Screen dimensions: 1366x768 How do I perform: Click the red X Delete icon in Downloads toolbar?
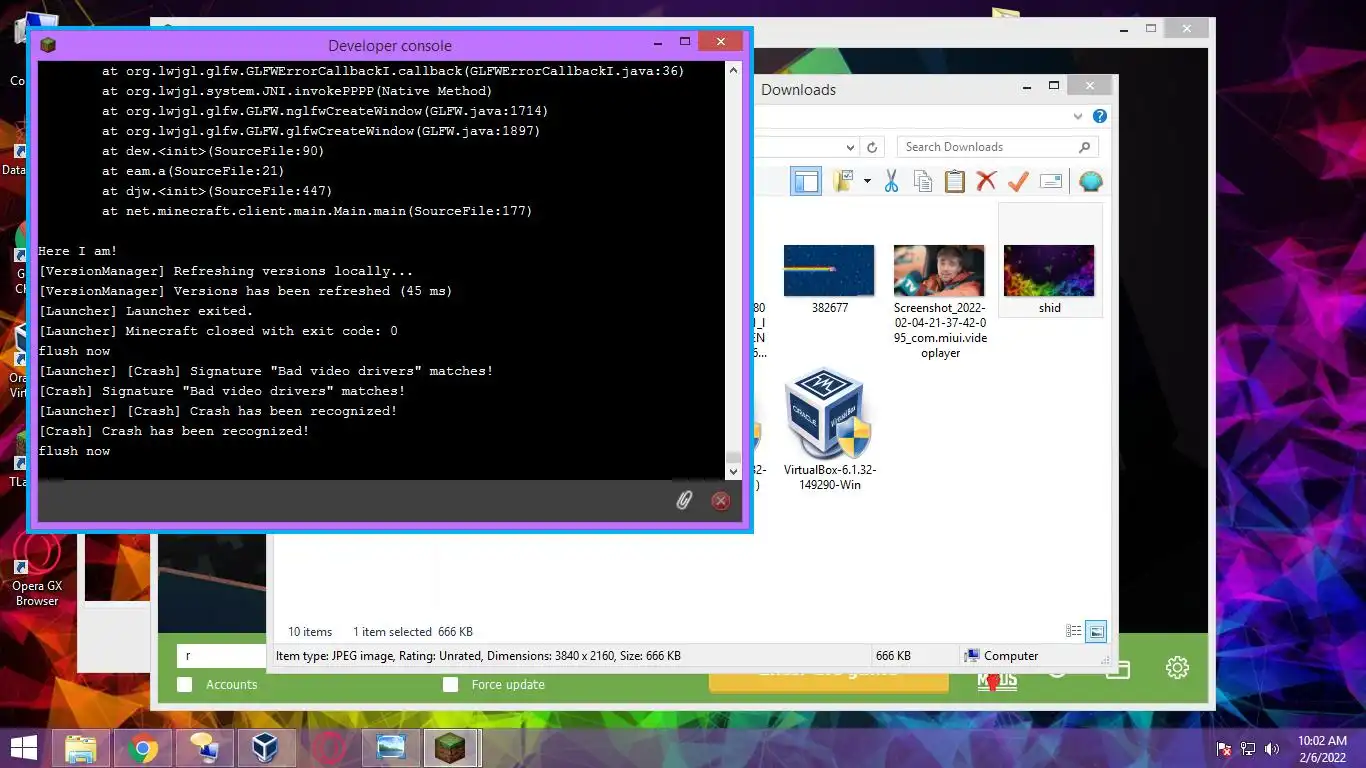point(986,181)
